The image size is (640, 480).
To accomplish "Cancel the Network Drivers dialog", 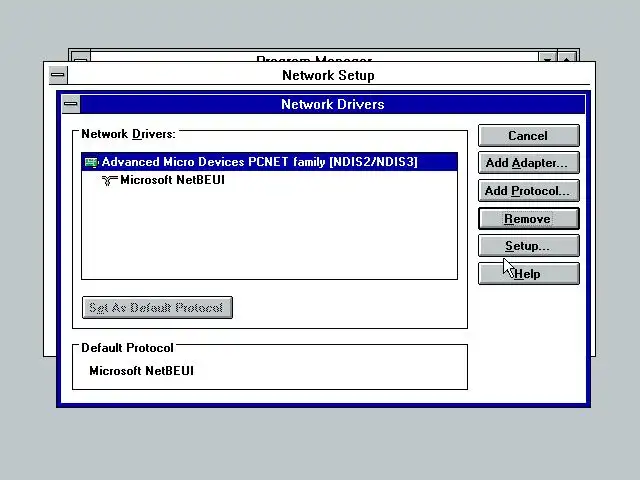I will pos(529,136).
